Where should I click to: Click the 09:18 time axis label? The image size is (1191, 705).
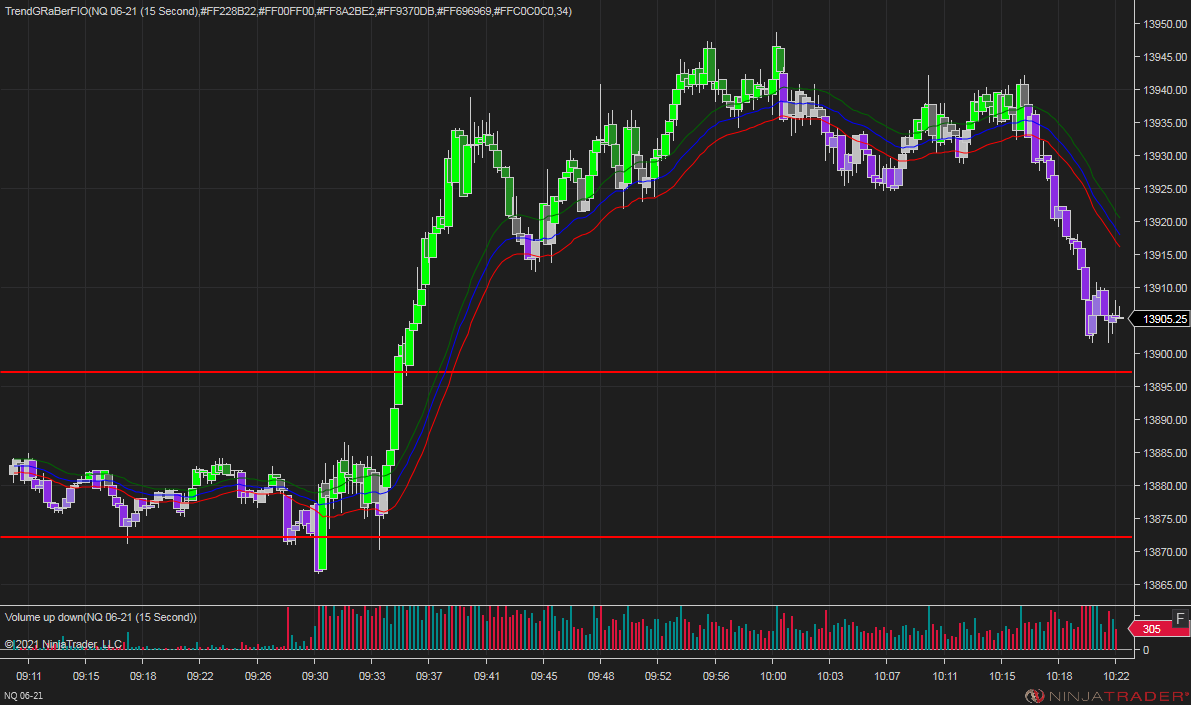[x=143, y=676]
